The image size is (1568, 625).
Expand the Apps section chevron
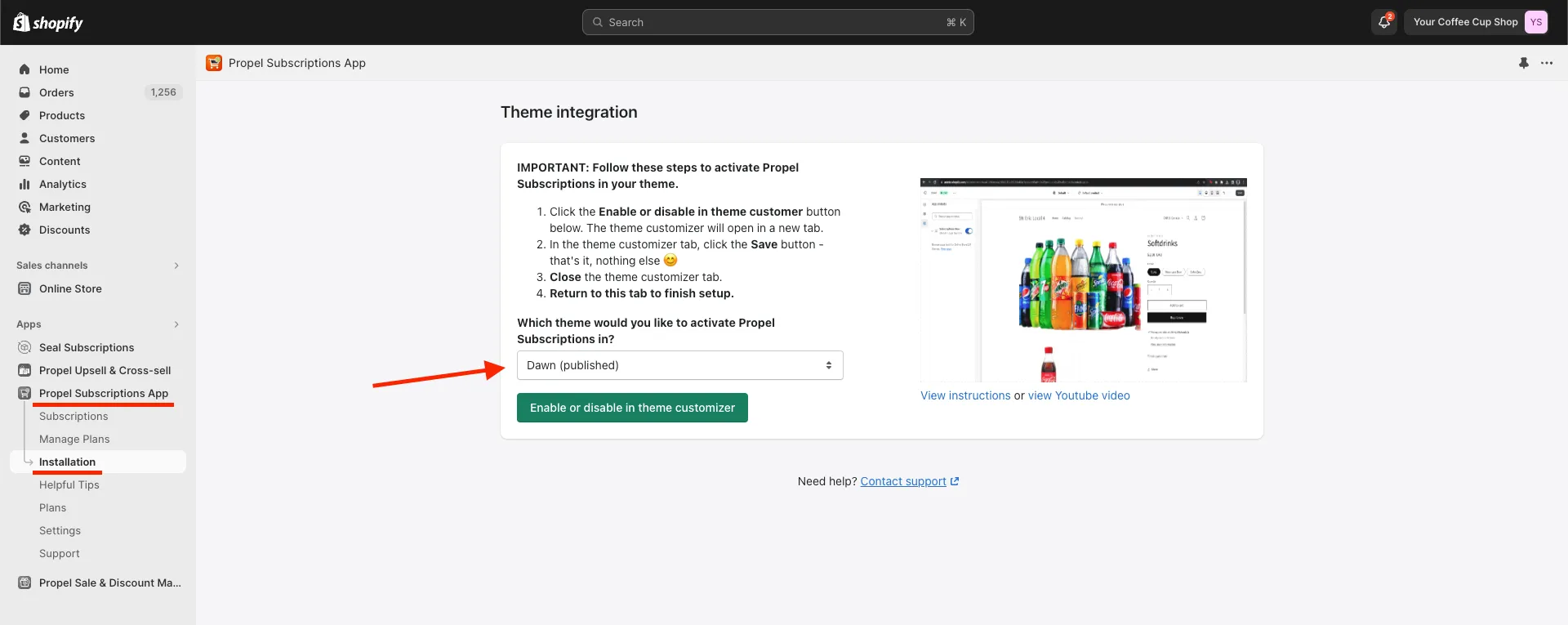point(176,324)
